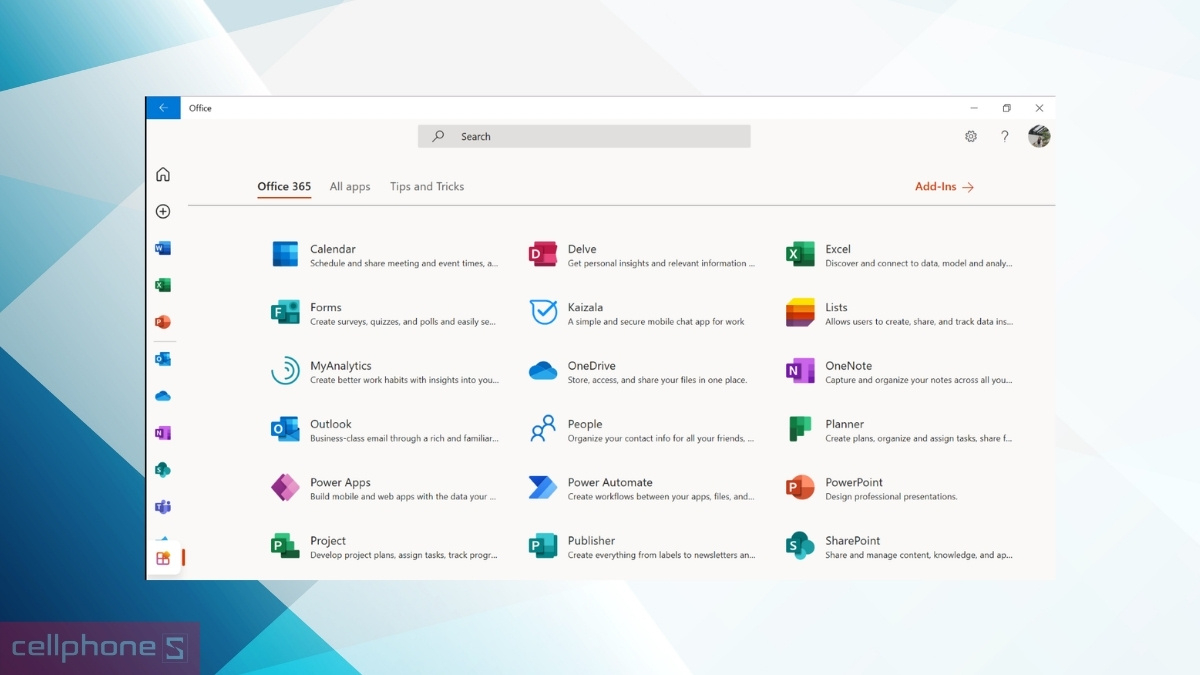Click 'A simple and secure mobile chat app' description
Image resolution: width=1200 pixels, height=675 pixels.
(x=656, y=322)
